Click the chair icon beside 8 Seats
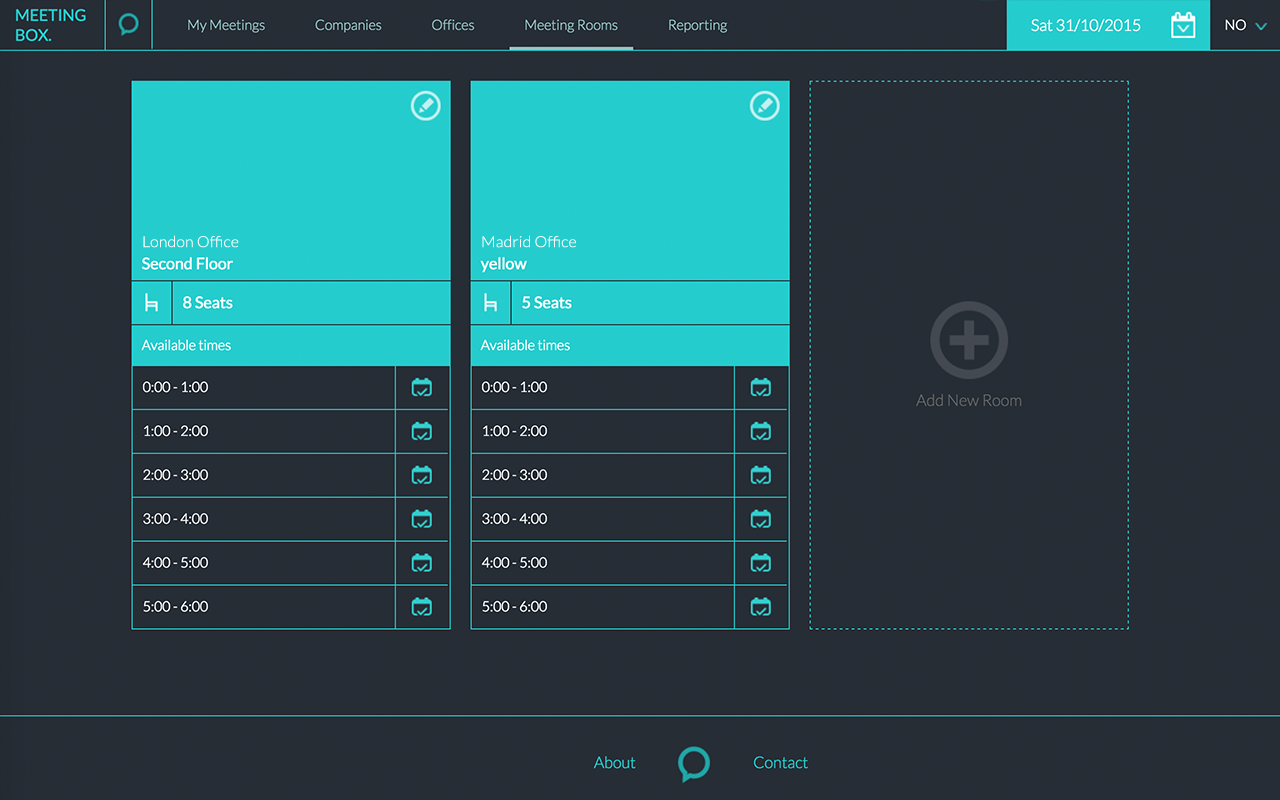Image resolution: width=1280 pixels, height=800 pixels. 152,303
